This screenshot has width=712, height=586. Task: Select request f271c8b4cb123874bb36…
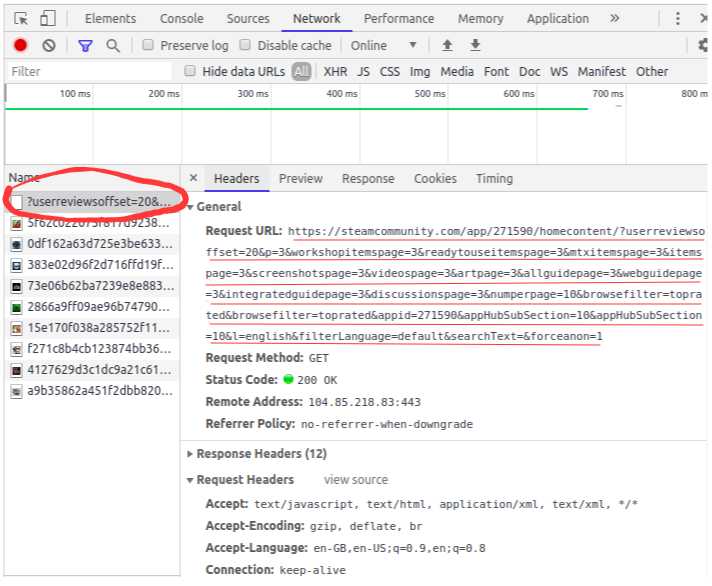pyautogui.click(x=93, y=349)
